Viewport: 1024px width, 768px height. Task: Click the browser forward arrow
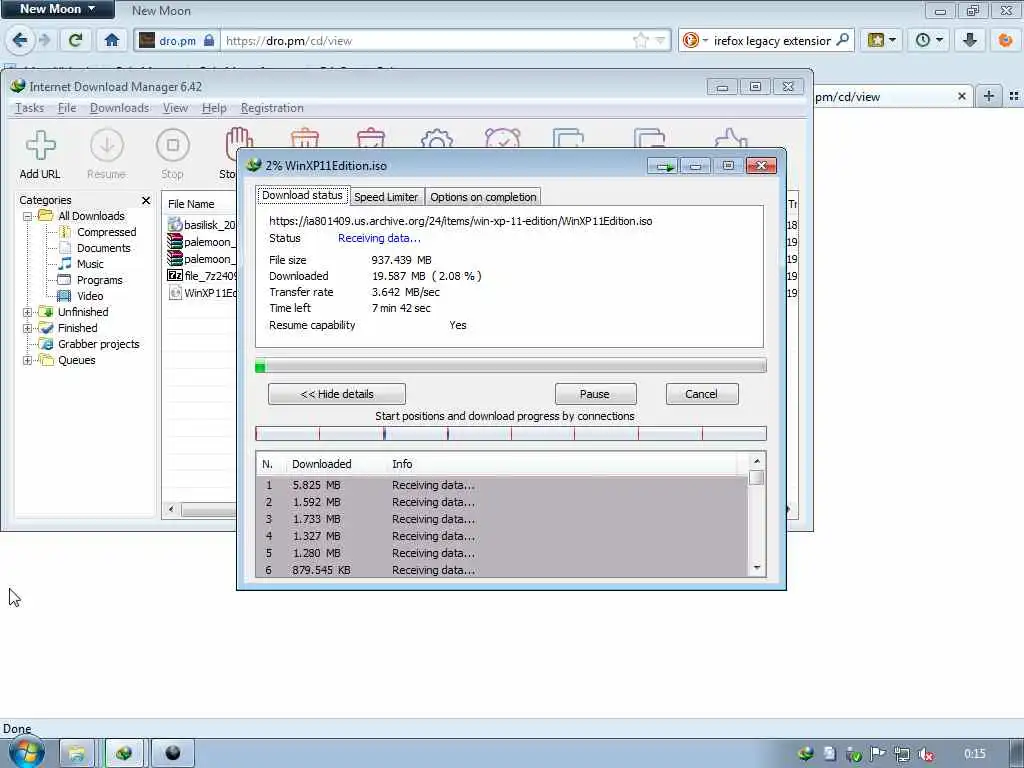pyautogui.click(x=44, y=40)
